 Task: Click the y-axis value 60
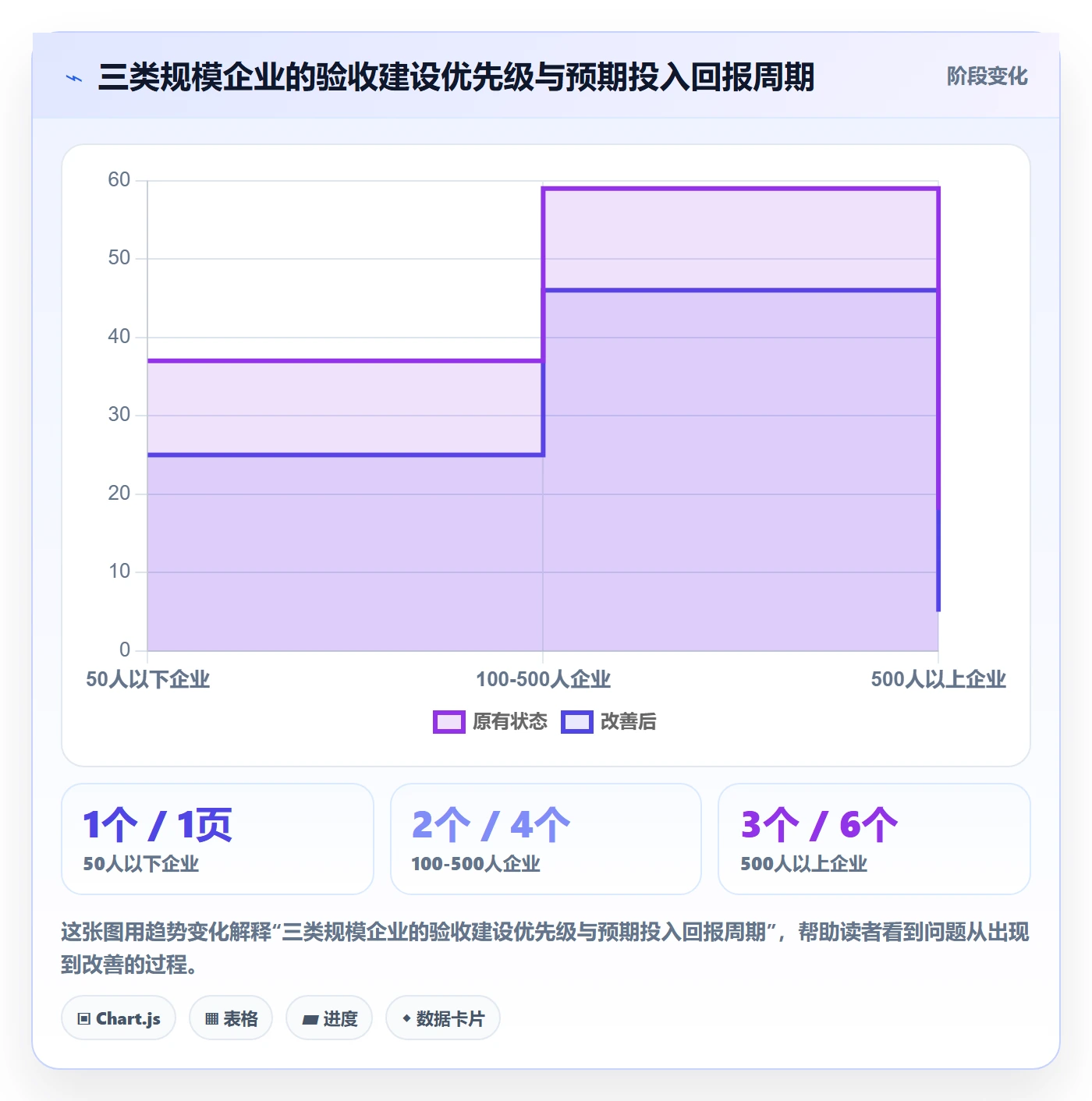(x=119, y=180)
